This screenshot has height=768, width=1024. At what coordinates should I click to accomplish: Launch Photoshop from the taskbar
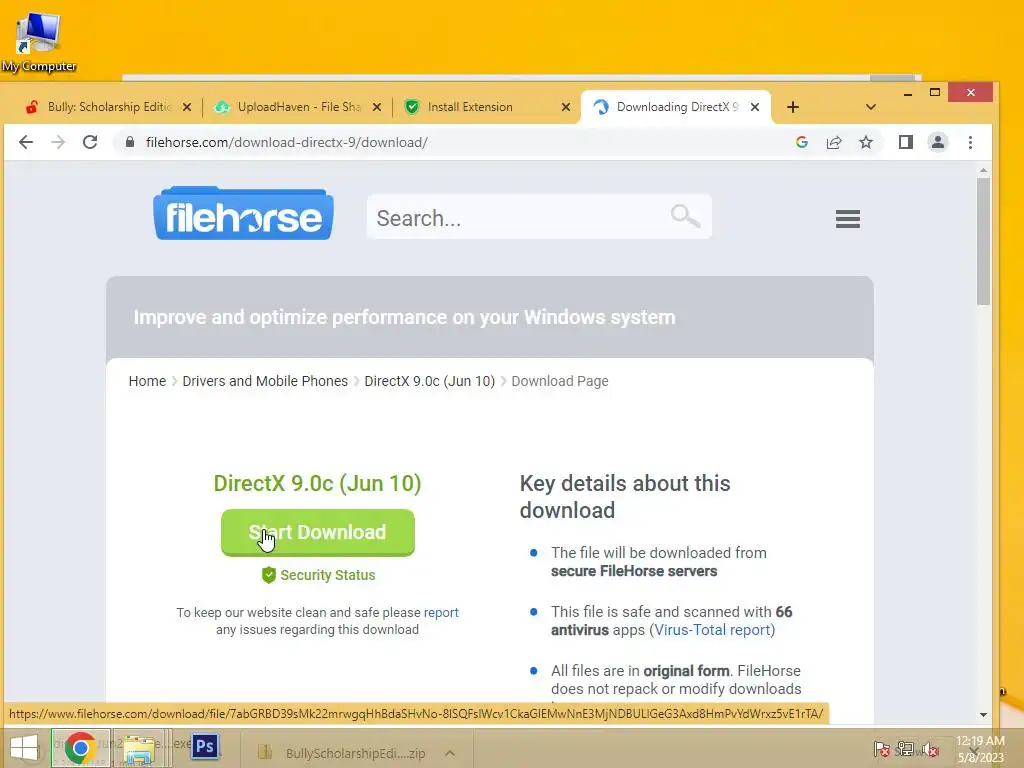(205, 746)
